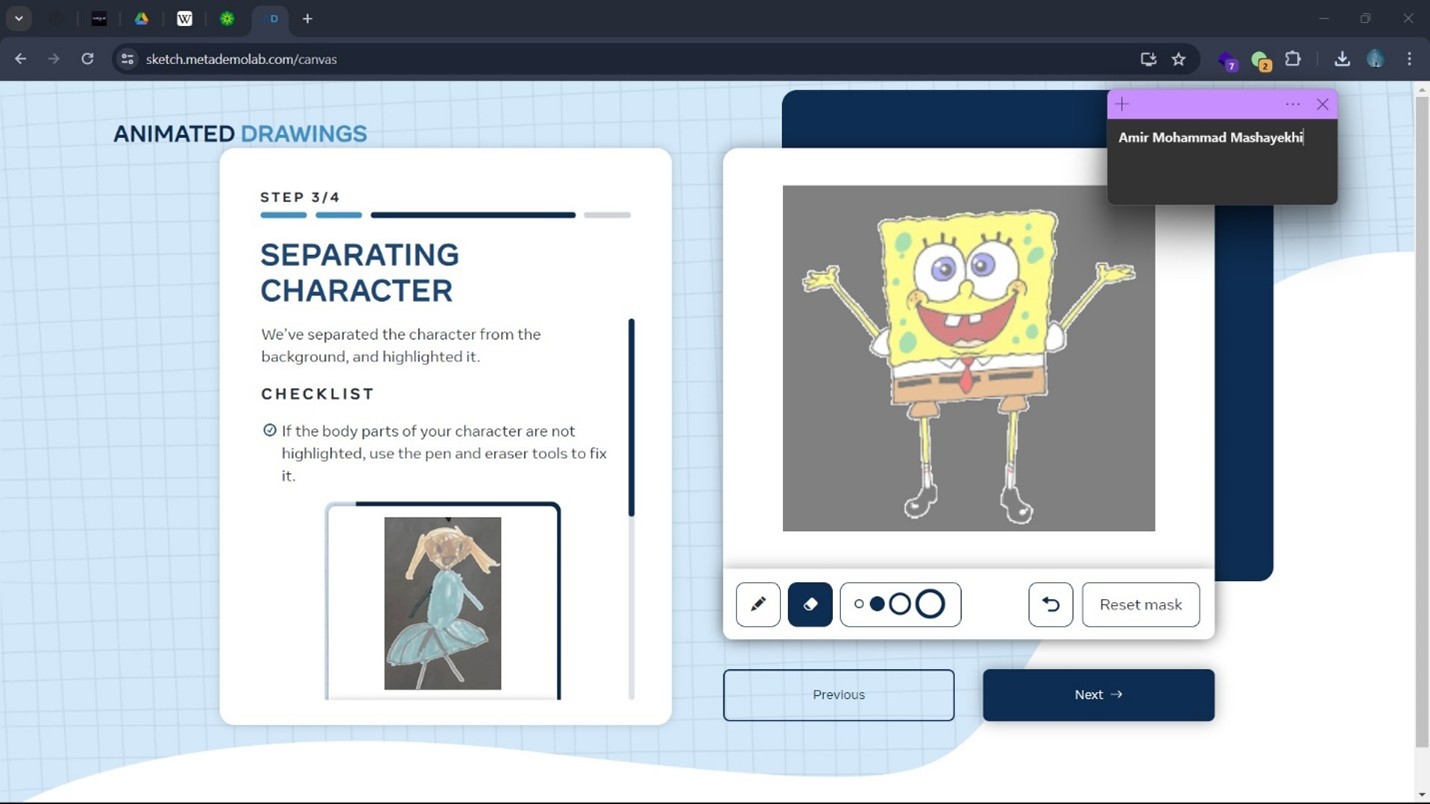Go forward in browser history
1430x804 pixels.
tap(54, 59)
